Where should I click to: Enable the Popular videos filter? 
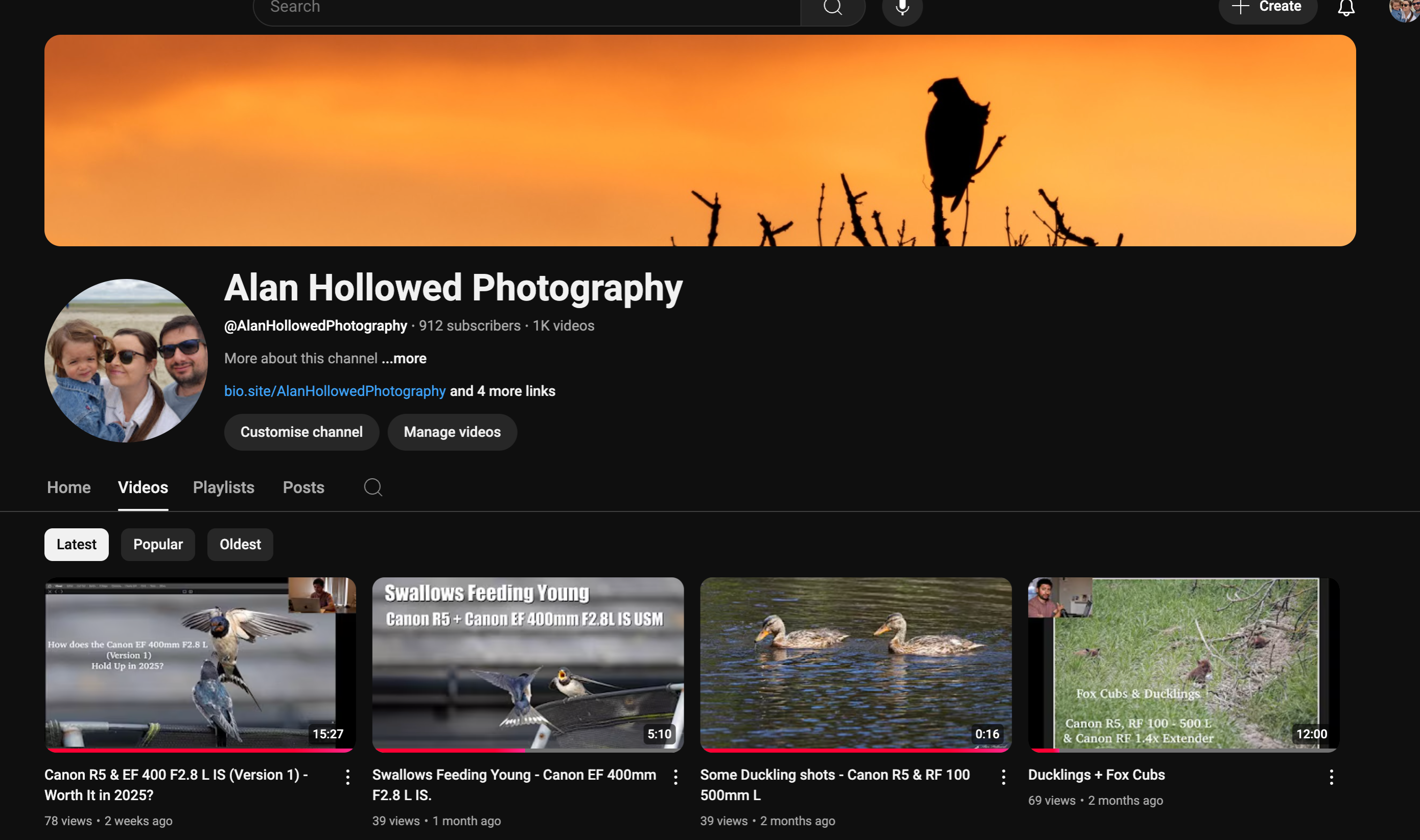point(158,544)
